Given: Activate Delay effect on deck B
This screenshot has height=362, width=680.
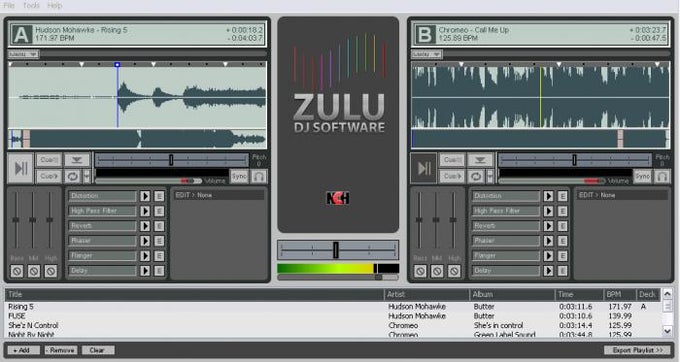Looking at the screenshot, I should pyautogui.click(x=548, y=271).
